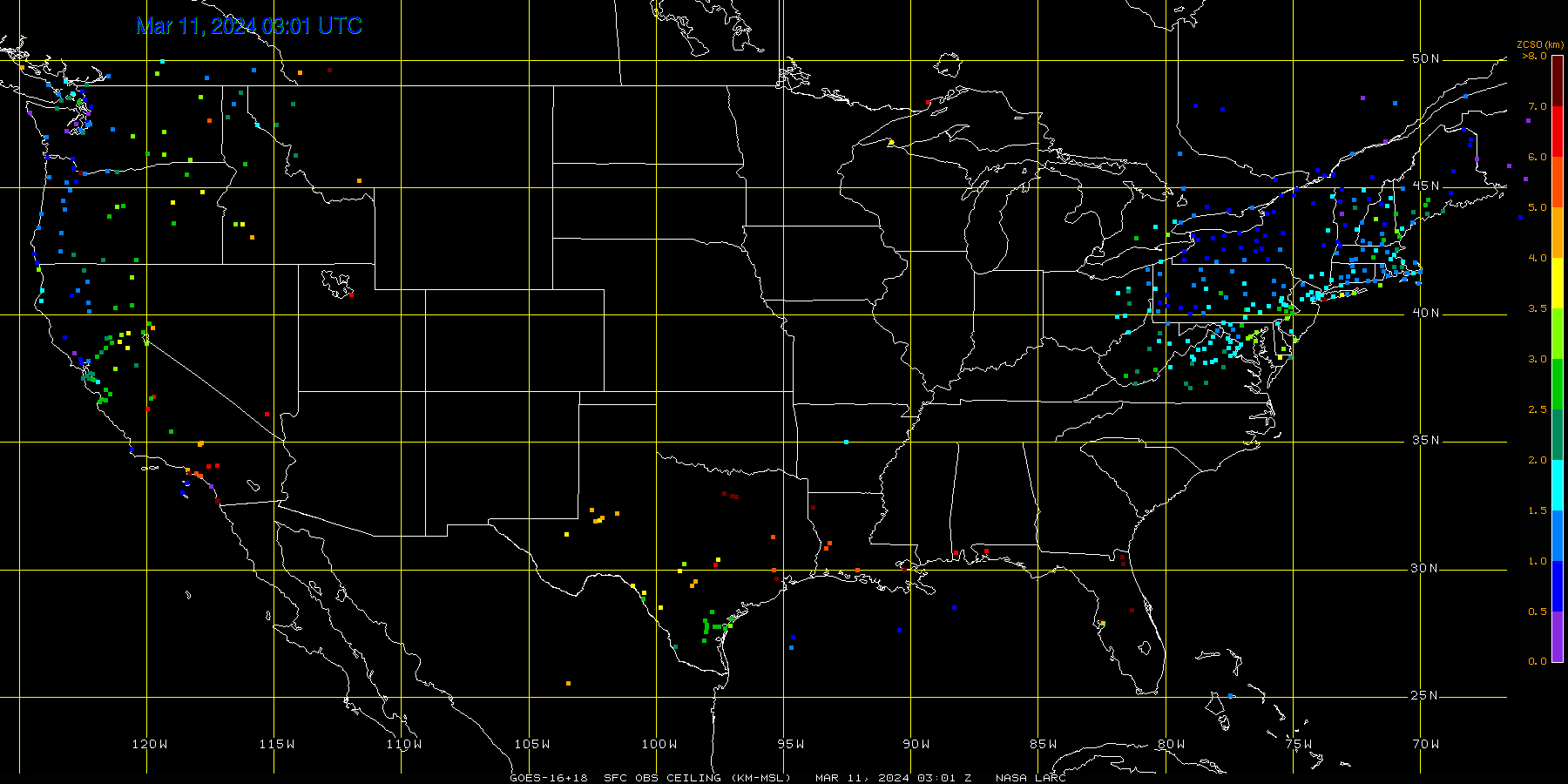Click the '0.5' color bar label

(1538, 612)
